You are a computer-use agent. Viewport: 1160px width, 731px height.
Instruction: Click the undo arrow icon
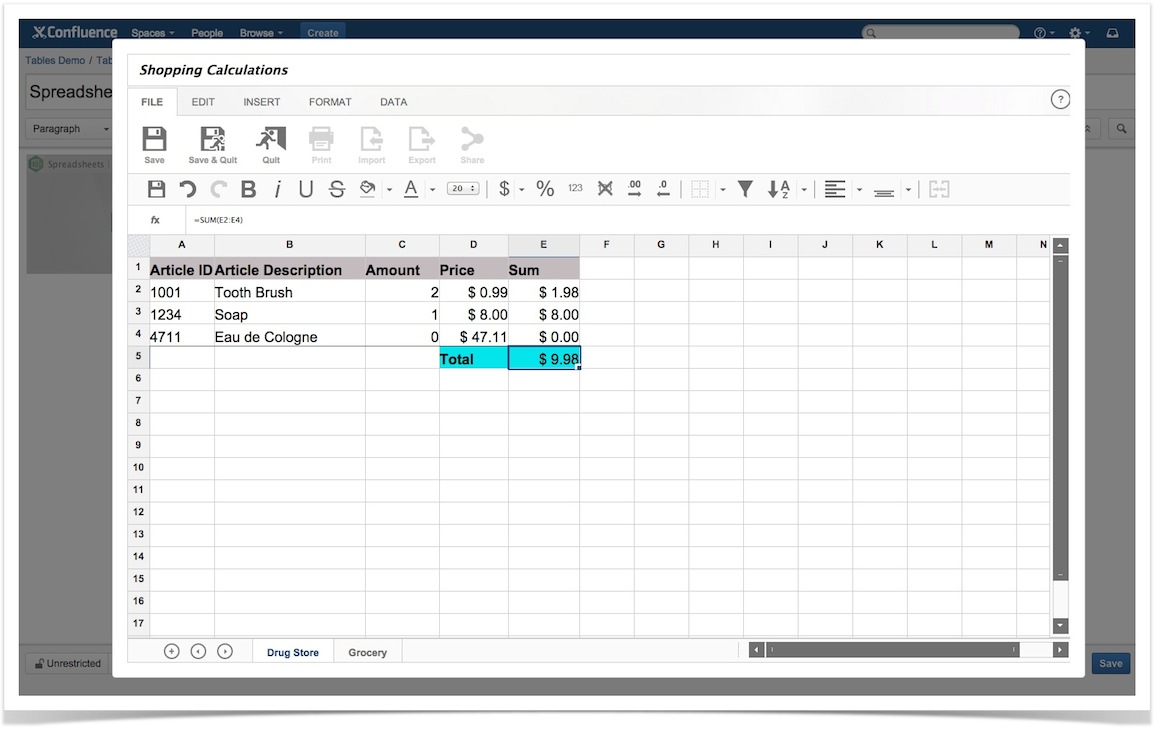187,189
